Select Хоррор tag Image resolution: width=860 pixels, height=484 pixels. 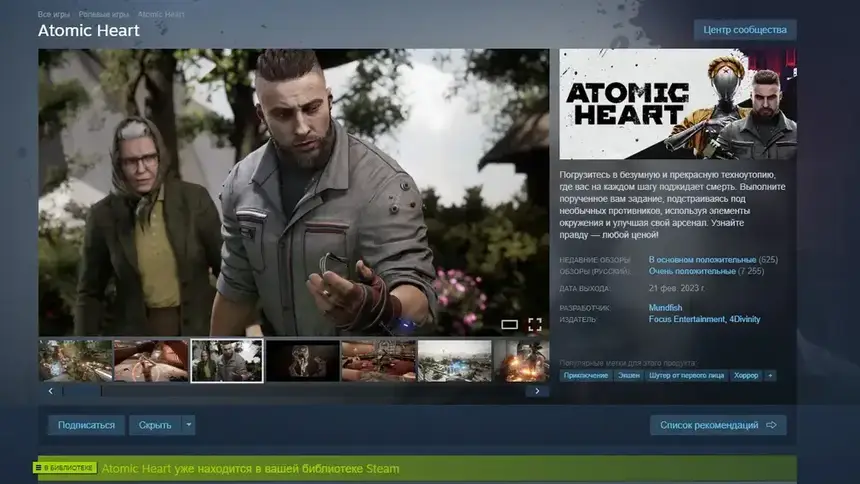coord(746,375)
